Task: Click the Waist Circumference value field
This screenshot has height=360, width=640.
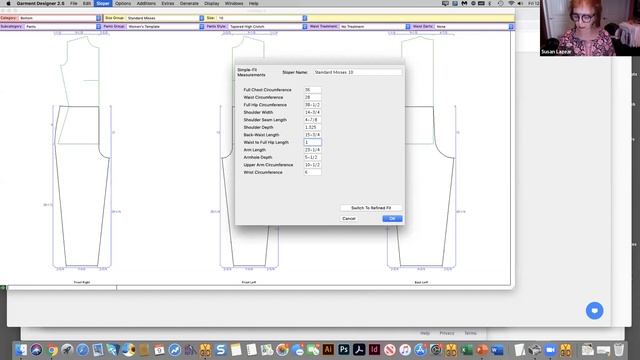Action: 312,97
